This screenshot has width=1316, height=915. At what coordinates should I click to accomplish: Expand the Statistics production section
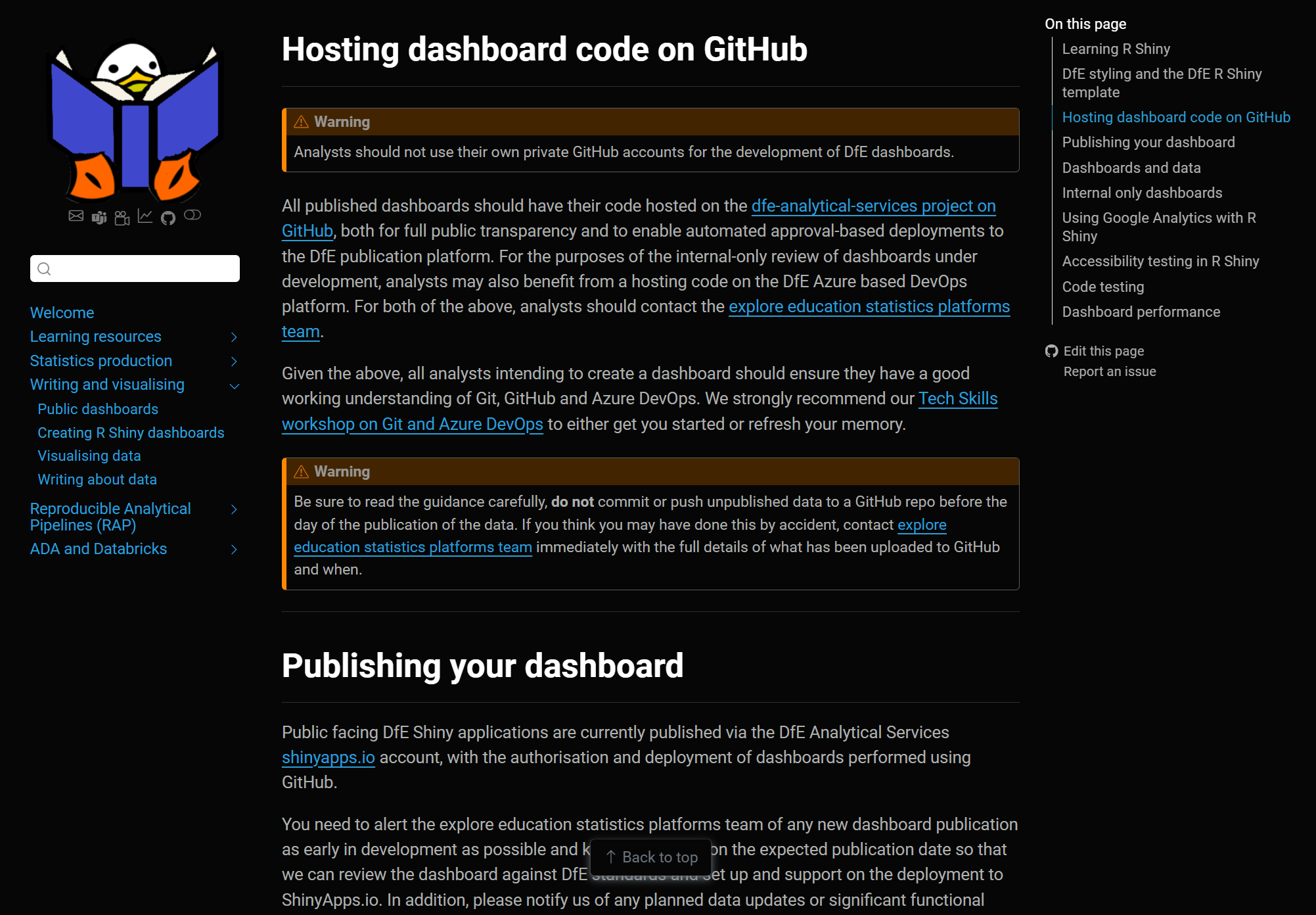(234, 362)
